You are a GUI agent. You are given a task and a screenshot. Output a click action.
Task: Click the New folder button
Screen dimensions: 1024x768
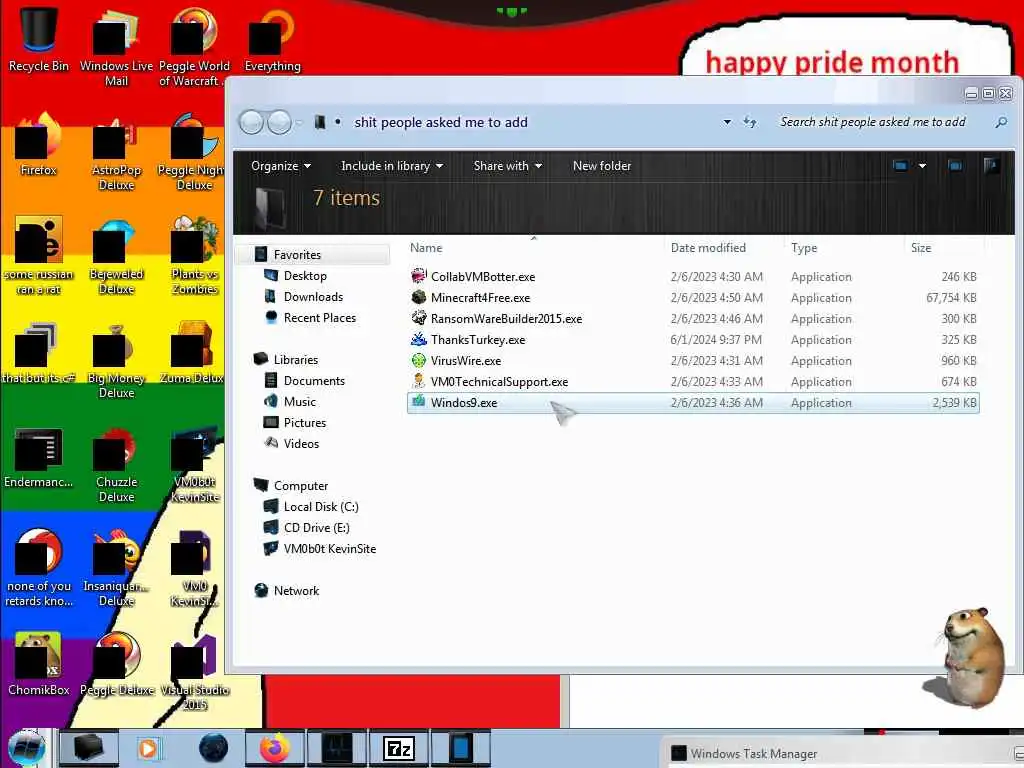point(602,166)
